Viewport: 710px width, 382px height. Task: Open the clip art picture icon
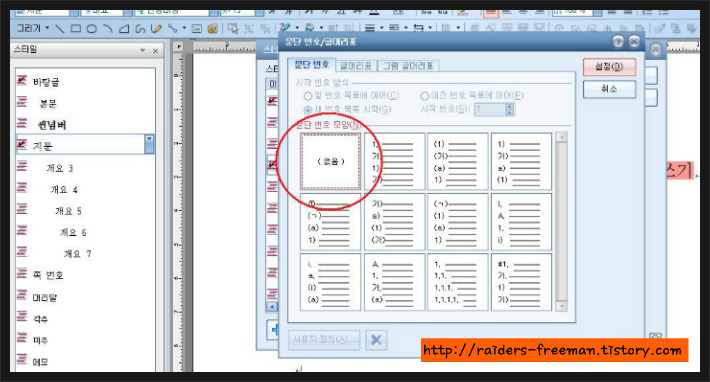pyautogui.click(x=212, y=29)
